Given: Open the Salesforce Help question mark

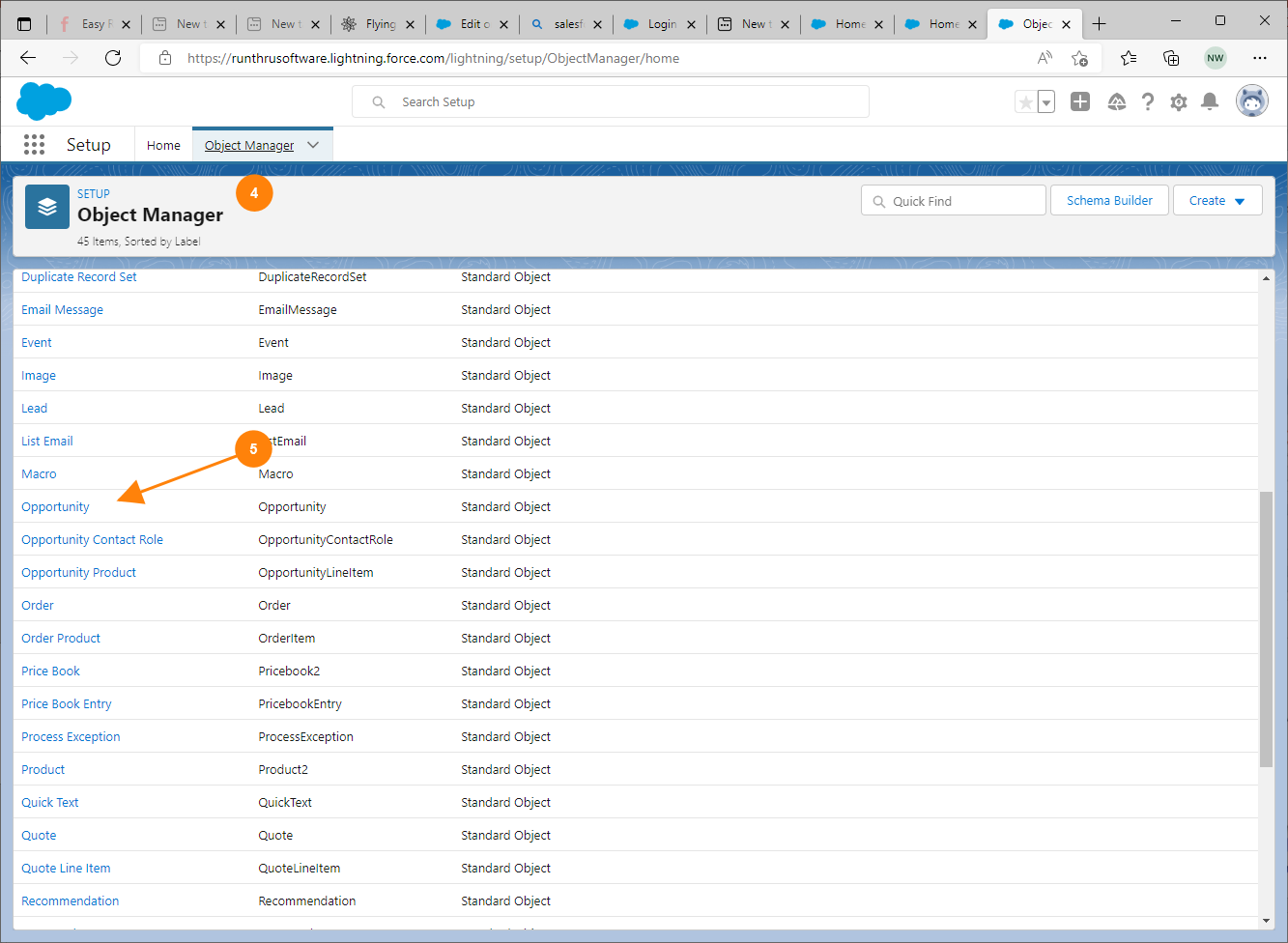Looking at the screenshot, I should pyautogui.click(x=1147, y=101).
